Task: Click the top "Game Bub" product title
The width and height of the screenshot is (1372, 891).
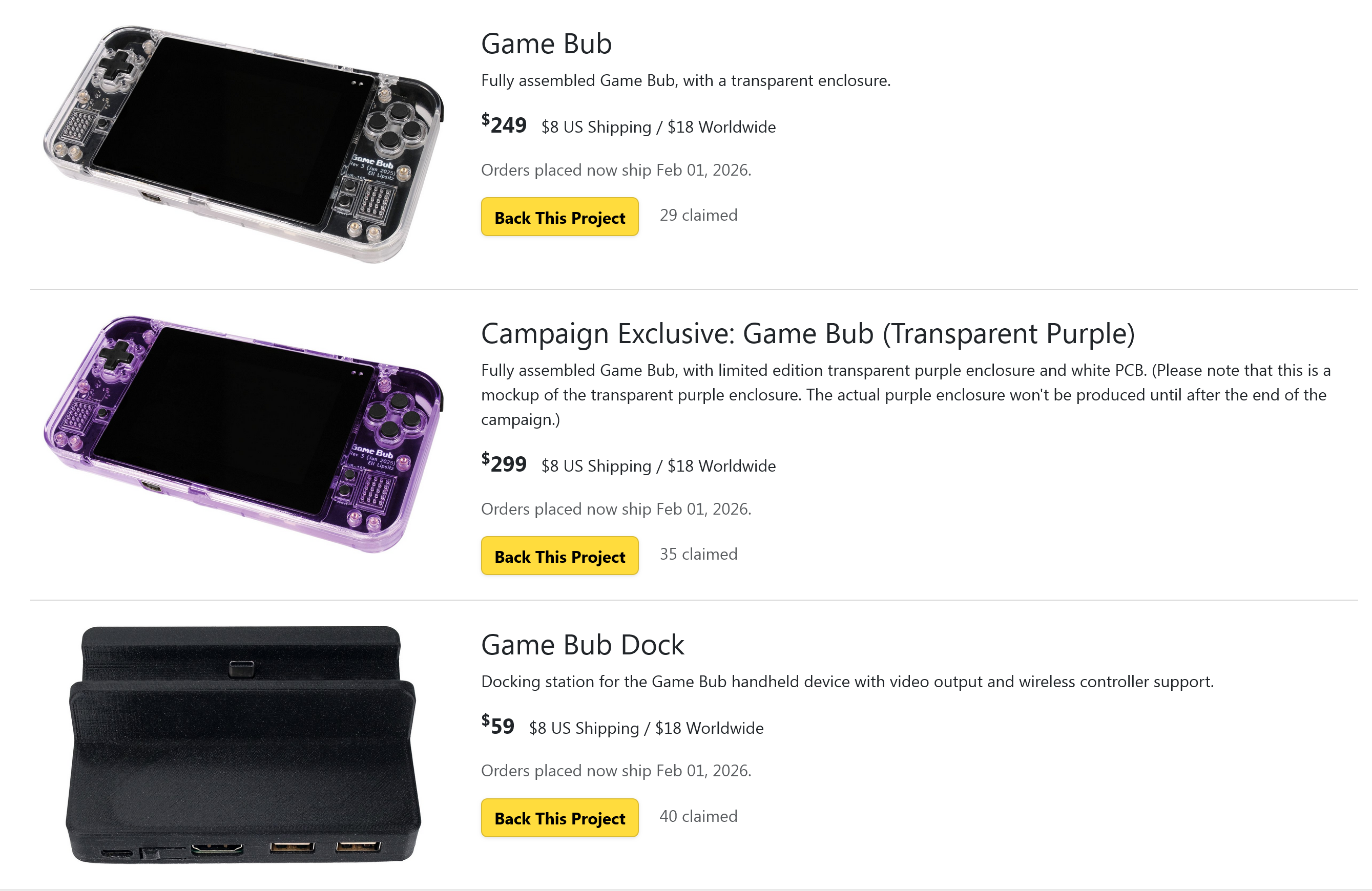Action: pyautogui.click(x=546, y=44)
